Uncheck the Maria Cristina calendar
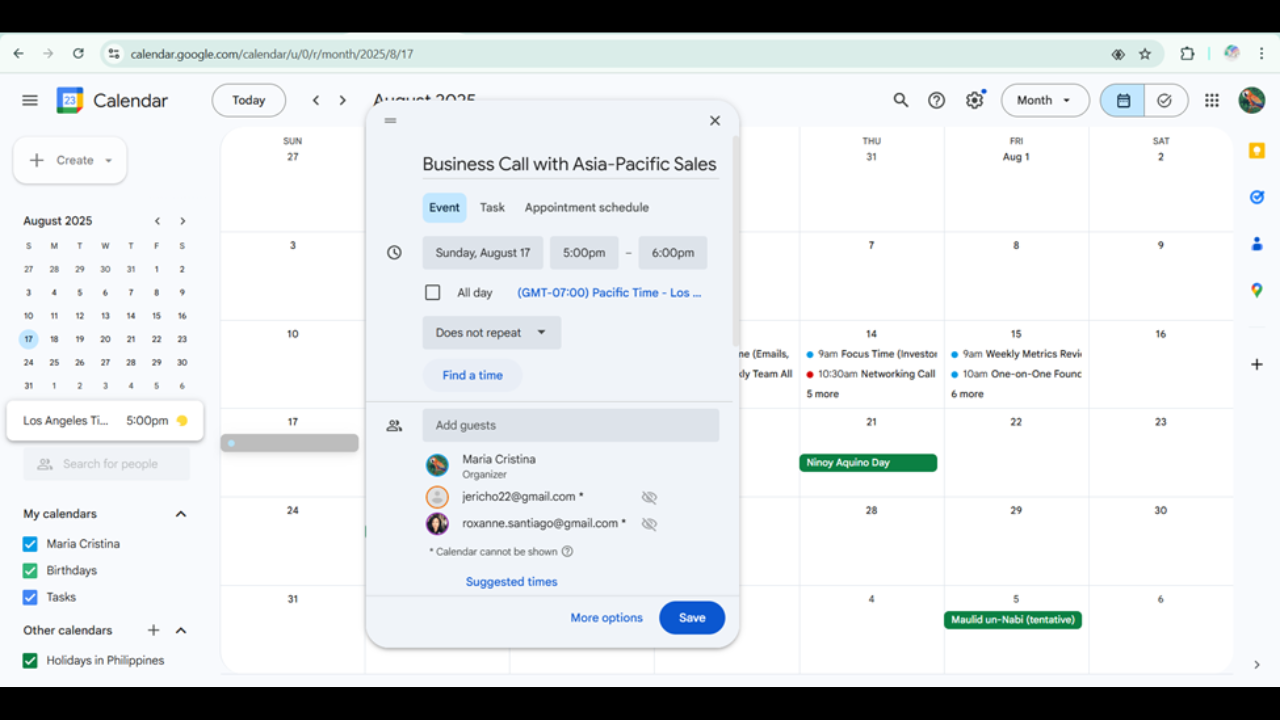 point(30,544)
